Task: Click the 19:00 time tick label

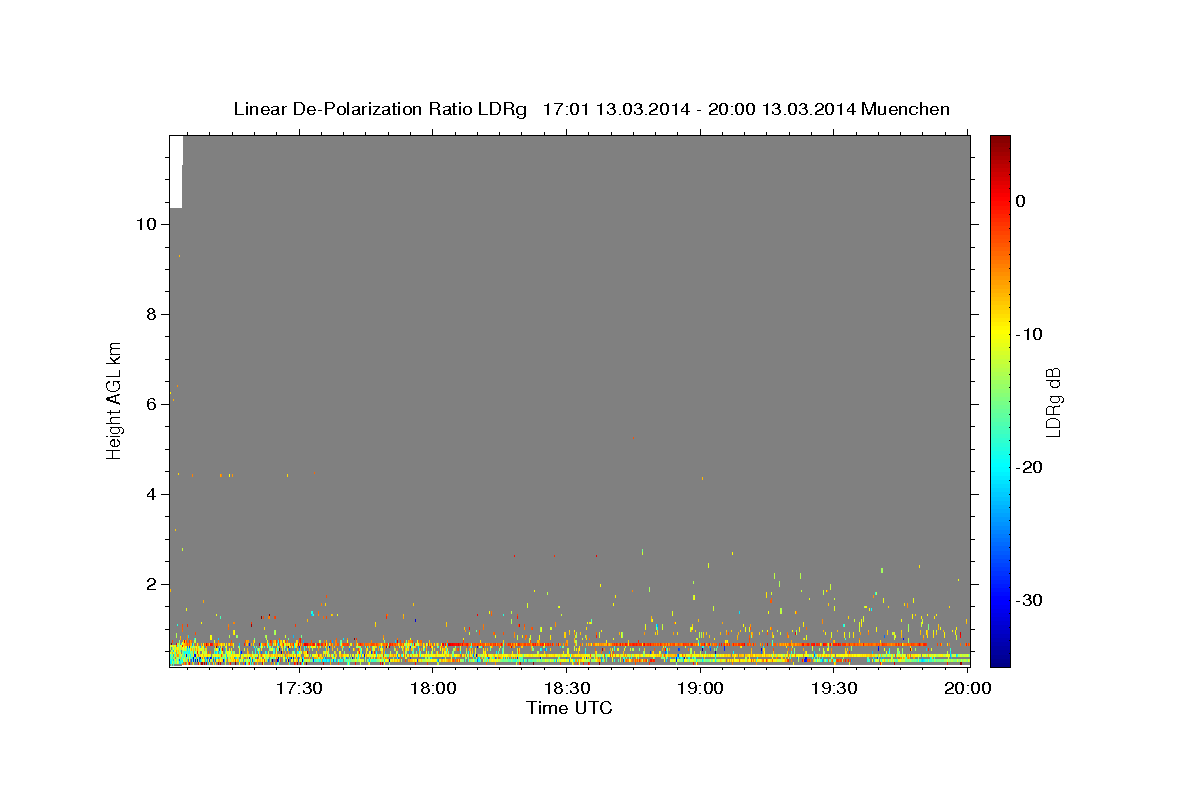Action: pyautogui.click(x=701, y=689)
